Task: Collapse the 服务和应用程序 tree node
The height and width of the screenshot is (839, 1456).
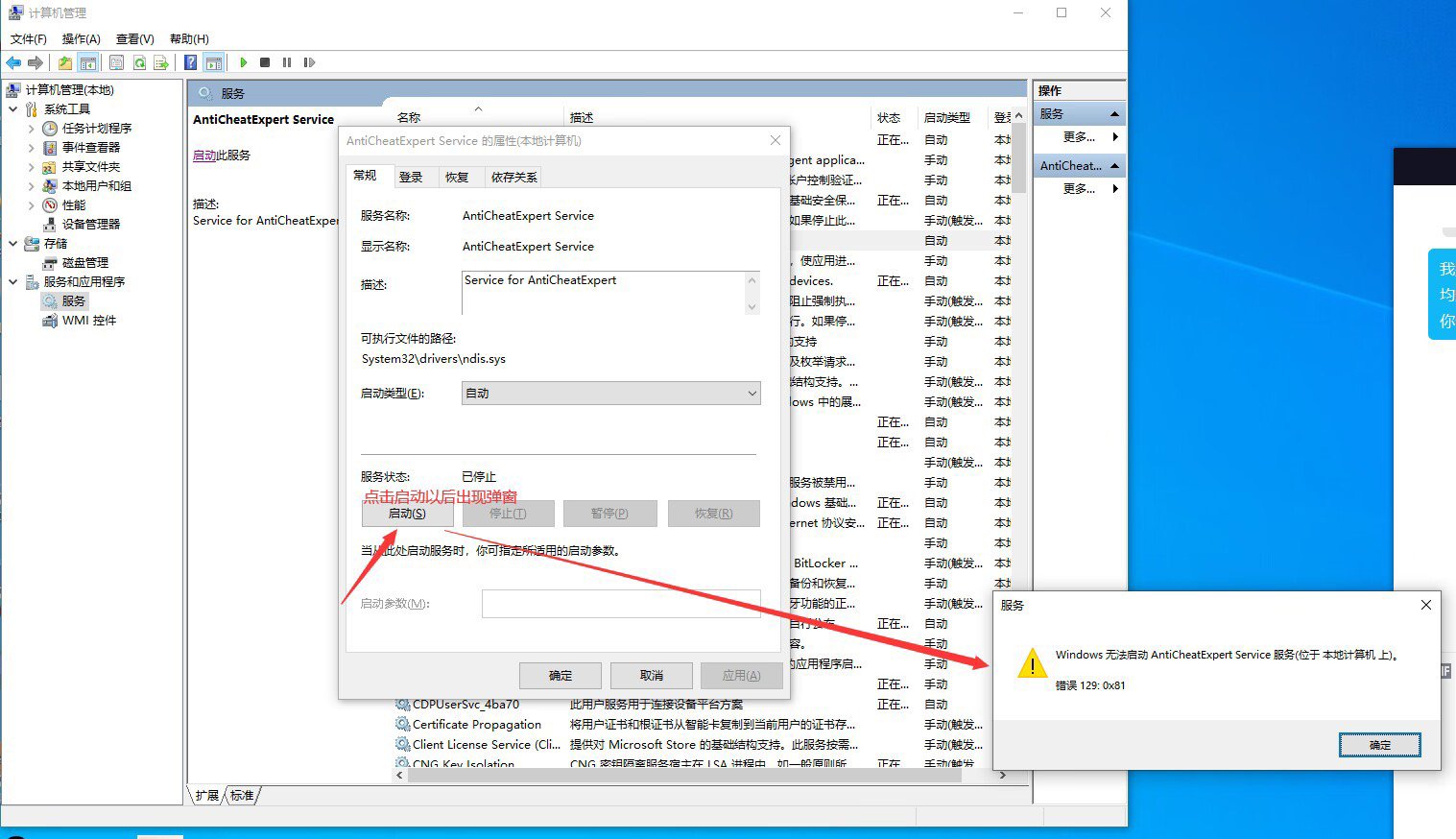Action: (13, 281)
